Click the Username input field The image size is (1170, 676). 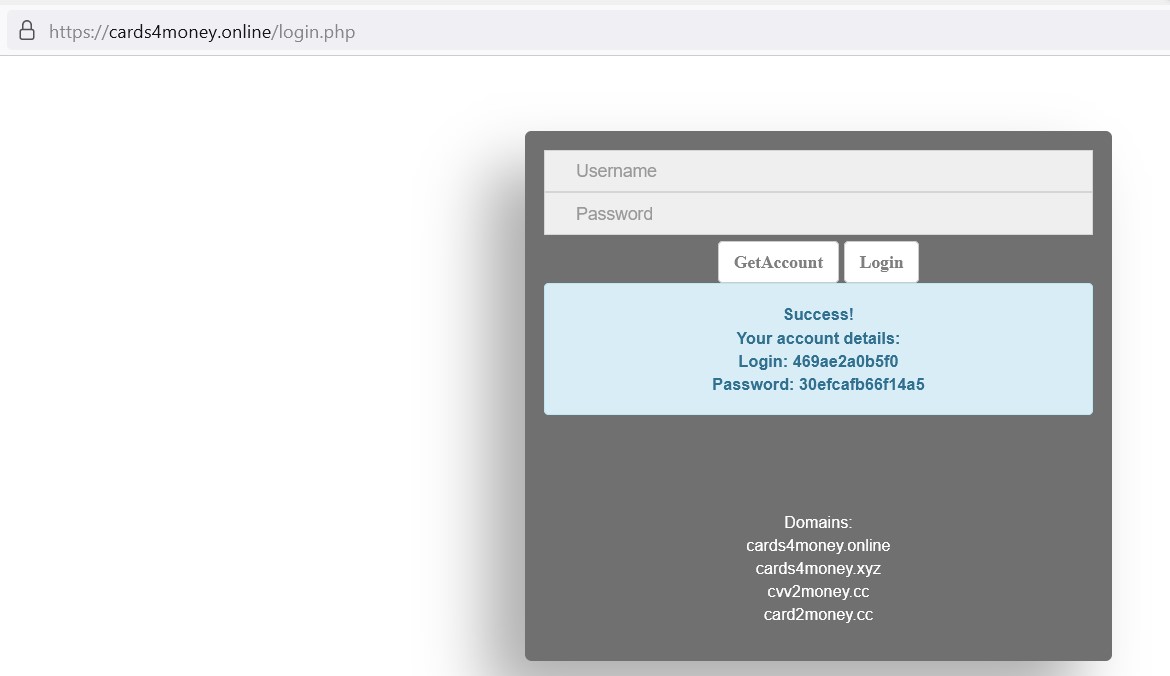point(818,170)
